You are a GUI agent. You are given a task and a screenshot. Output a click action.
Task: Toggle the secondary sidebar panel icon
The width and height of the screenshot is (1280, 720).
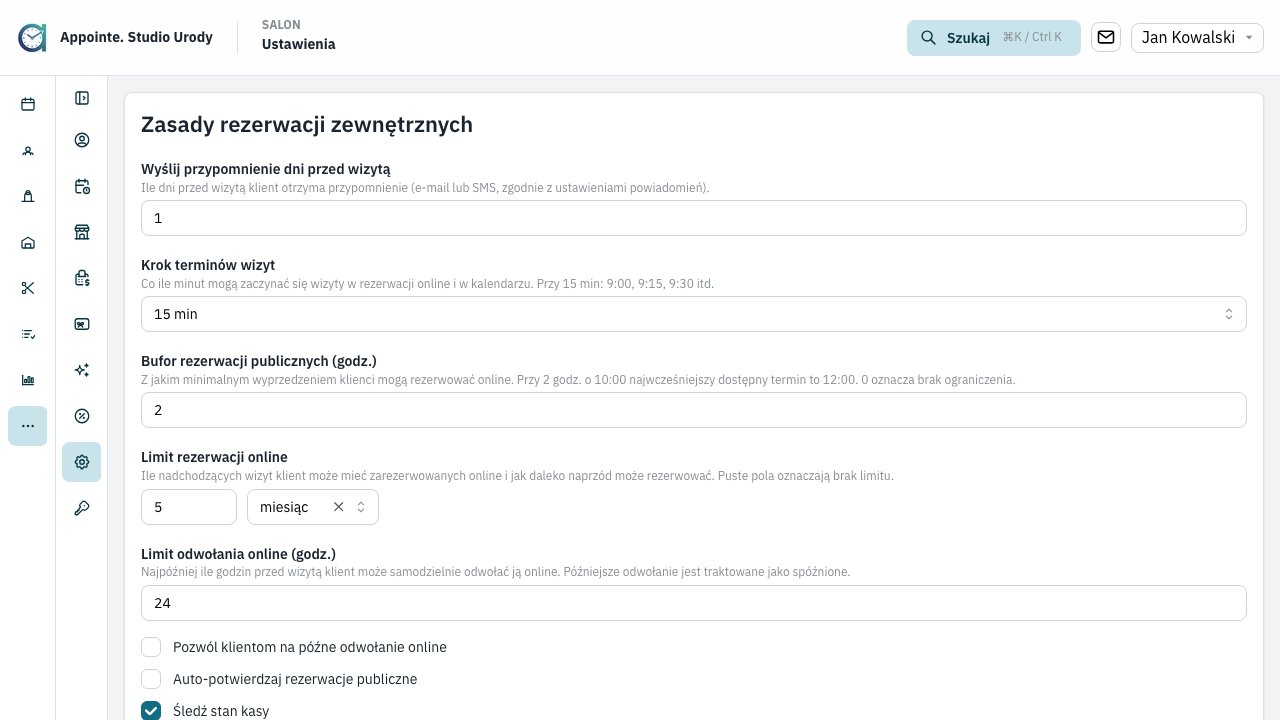click(x=82, y=98)
